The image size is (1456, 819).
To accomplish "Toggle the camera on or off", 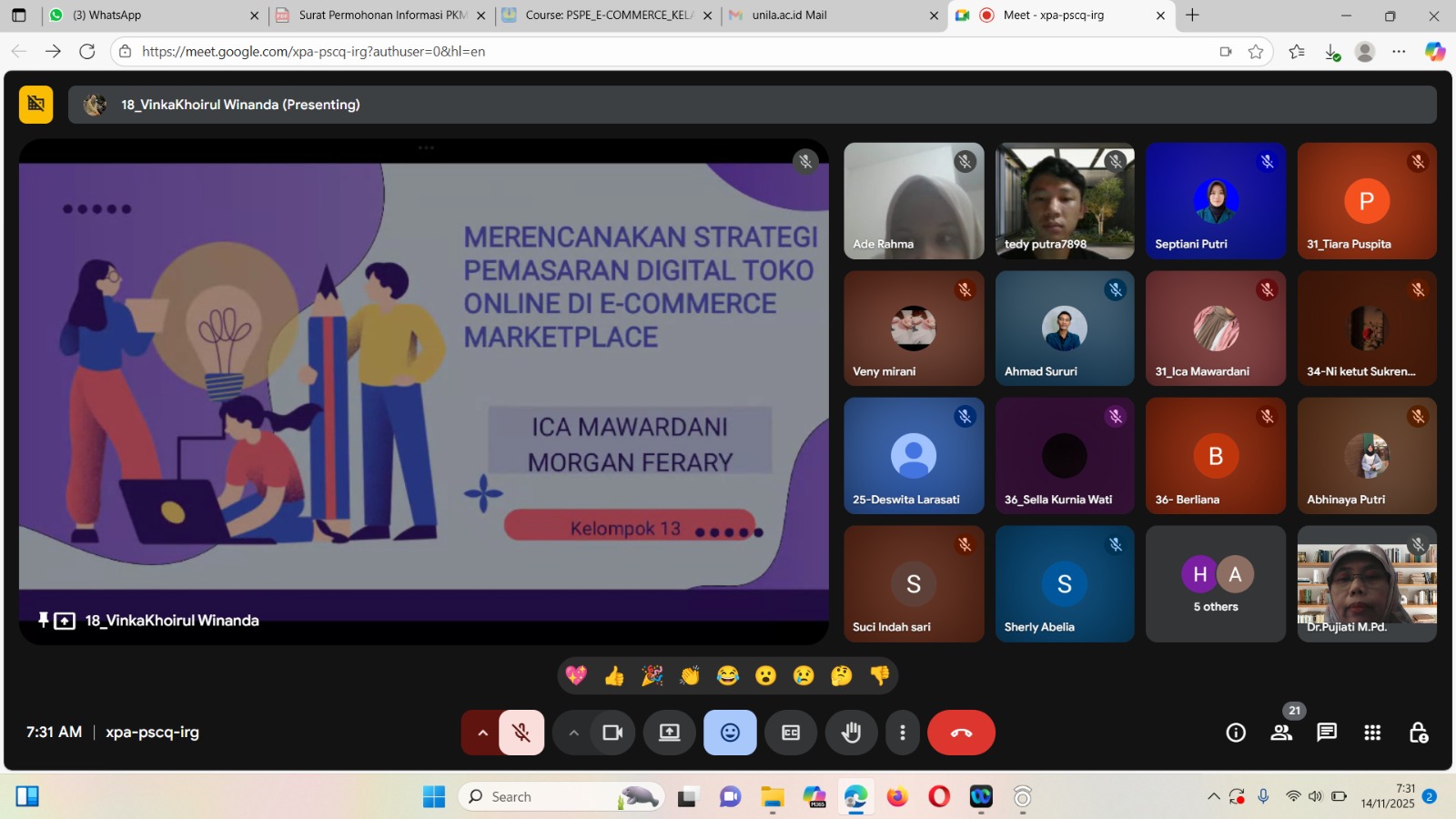I will (x=612, y=733).
